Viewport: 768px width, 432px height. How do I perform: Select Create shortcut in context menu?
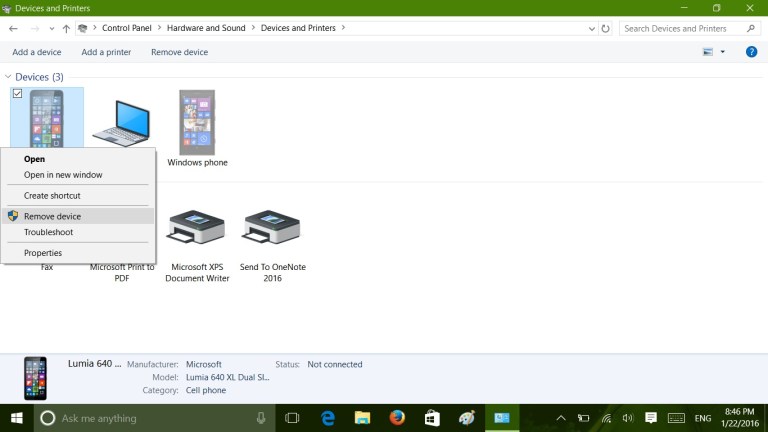pyautogui.click(x=52, y=195)
